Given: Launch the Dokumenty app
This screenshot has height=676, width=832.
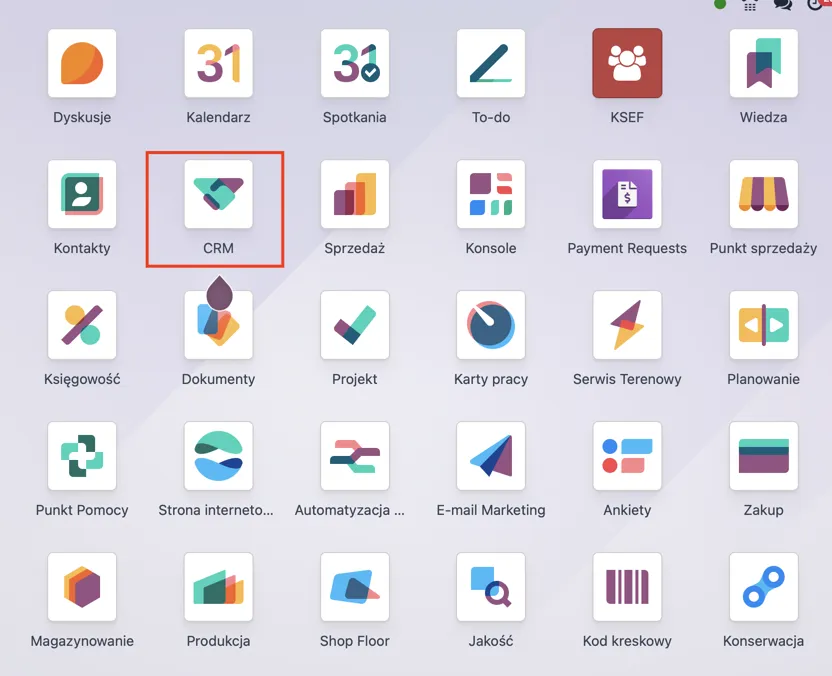Looking at the screenshot, I should click(218, 325).
